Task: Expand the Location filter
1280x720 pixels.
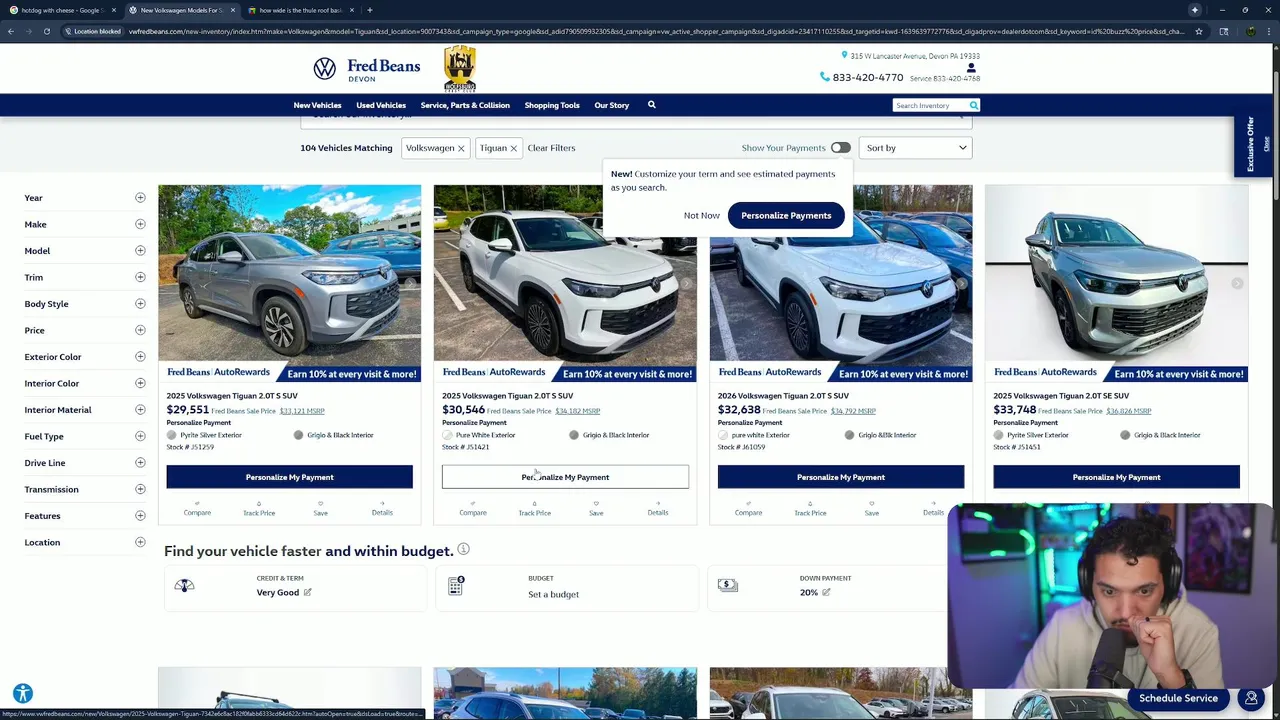Action: click(x=140, y=542)
